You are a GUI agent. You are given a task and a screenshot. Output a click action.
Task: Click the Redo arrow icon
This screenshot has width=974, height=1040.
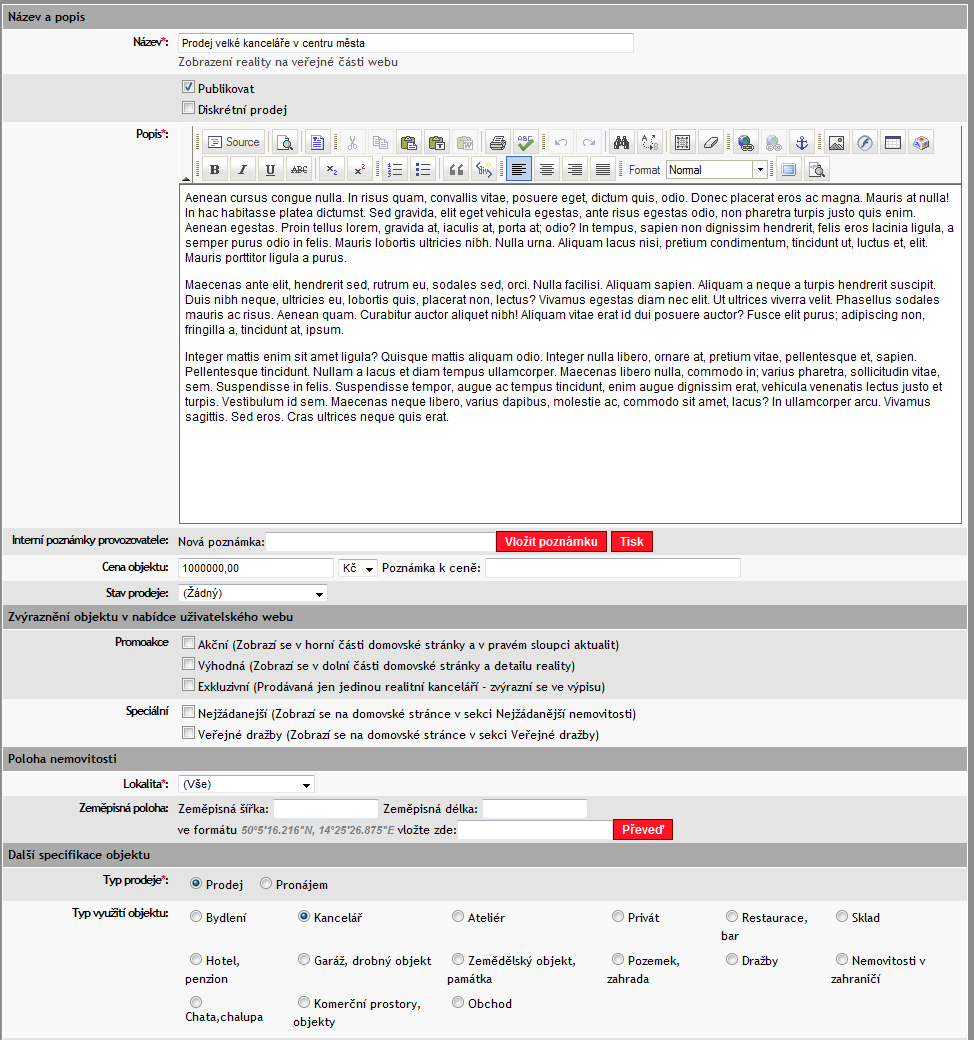589,142
